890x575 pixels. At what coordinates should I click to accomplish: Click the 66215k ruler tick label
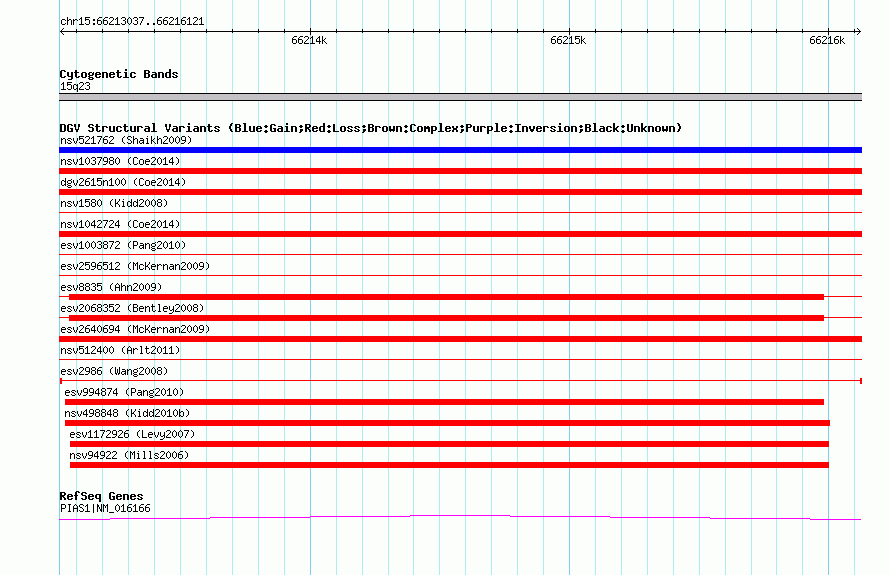[x=568, y=40]
